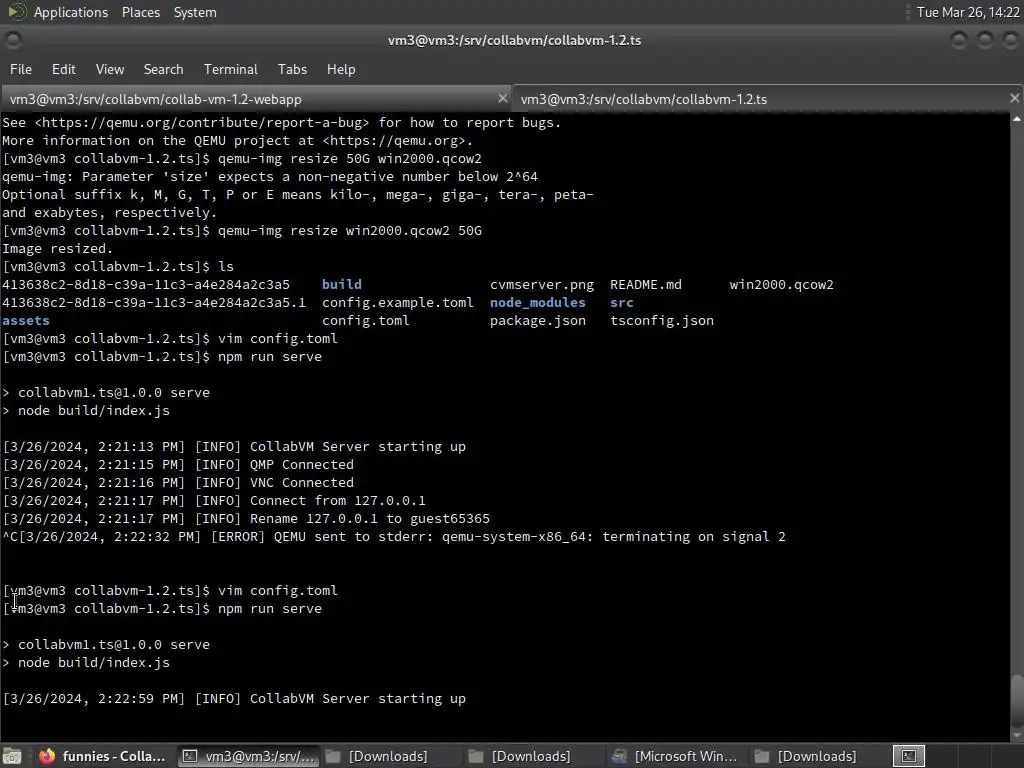
Task: Open the terminal Search menu
Action: pyautogui.click(x=163, y=69)
